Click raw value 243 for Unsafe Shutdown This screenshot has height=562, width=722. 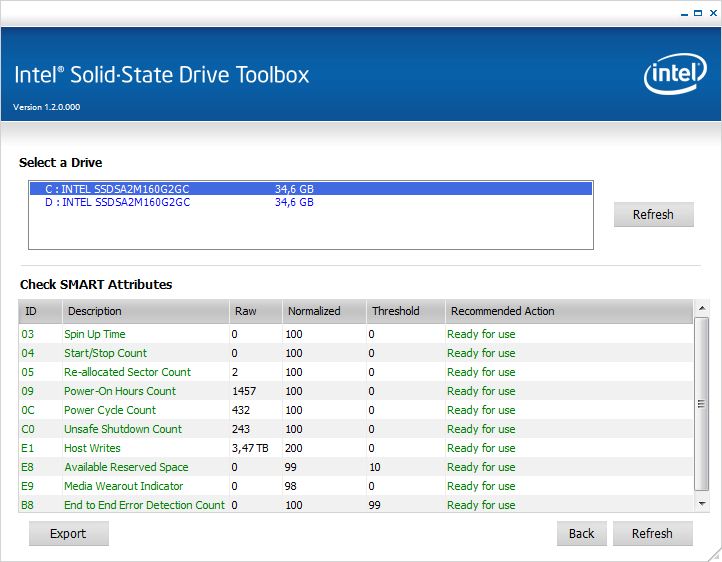(x=241, y=429)
